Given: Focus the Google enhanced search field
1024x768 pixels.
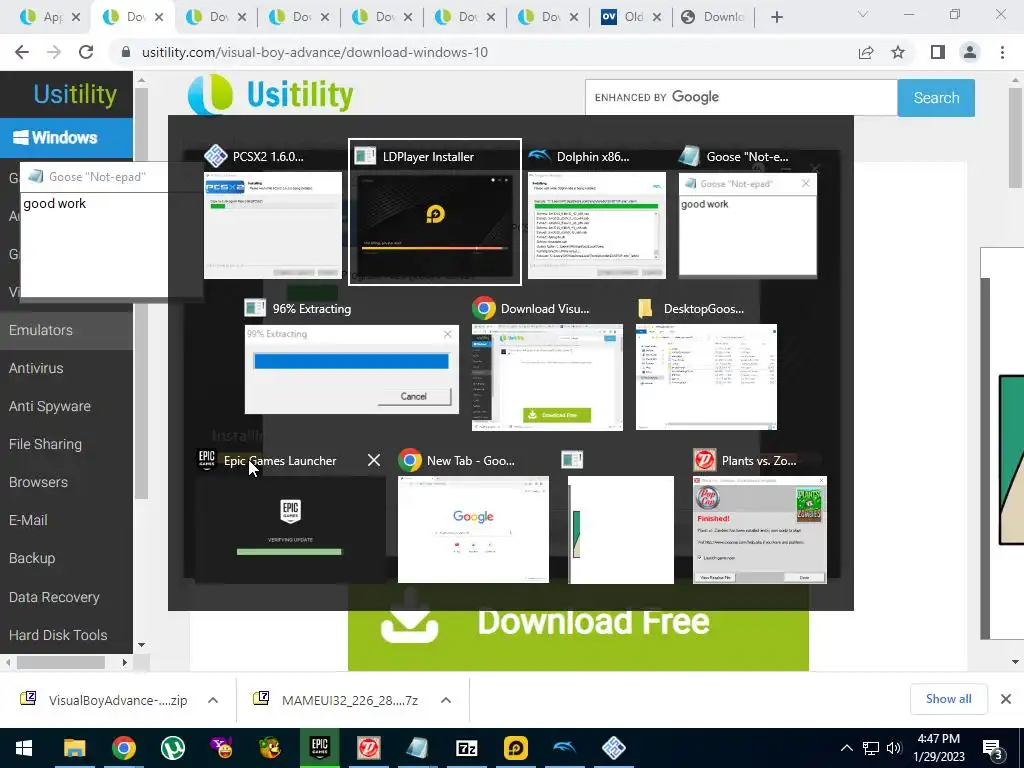Looking at the screenshot, I should 741,97.
